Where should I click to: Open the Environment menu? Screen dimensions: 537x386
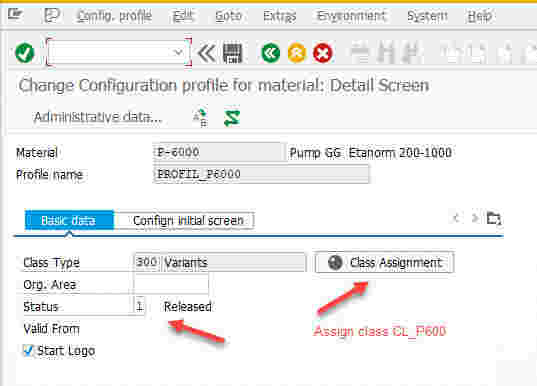pos(351,16)
